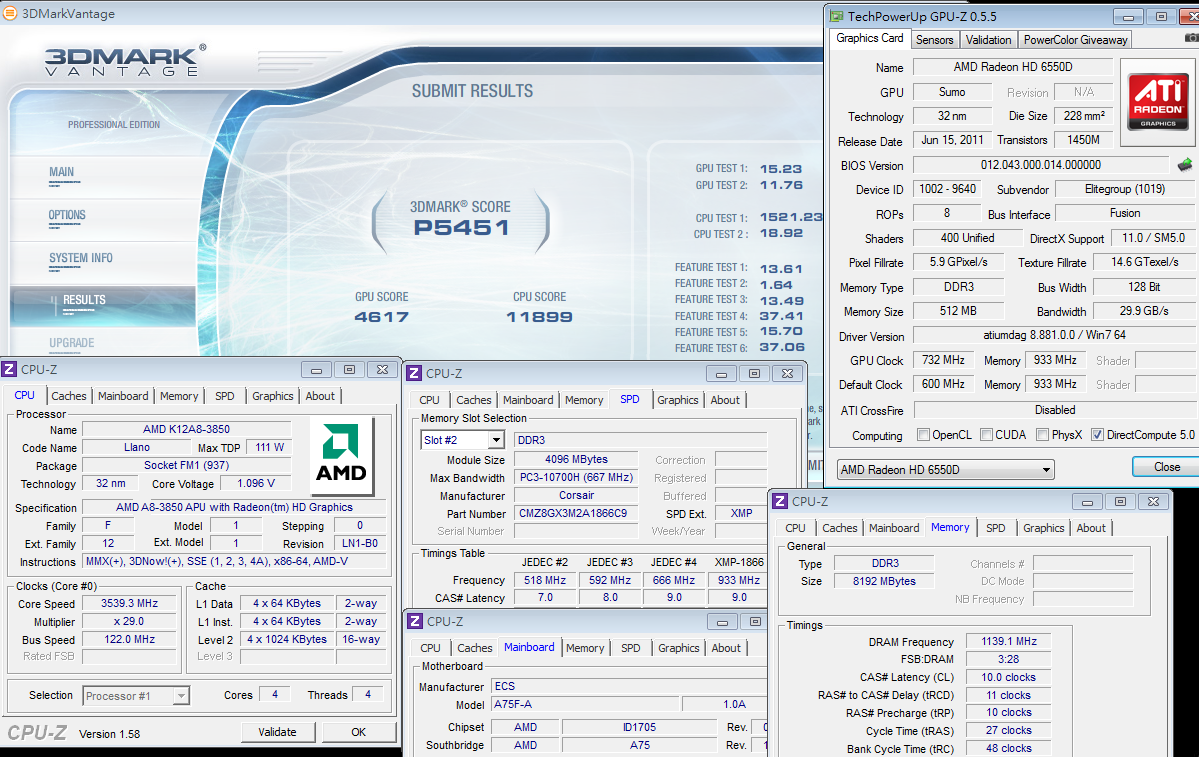Click the OK button in CPU-Z

pyautogui.click(x=359, y=732)
